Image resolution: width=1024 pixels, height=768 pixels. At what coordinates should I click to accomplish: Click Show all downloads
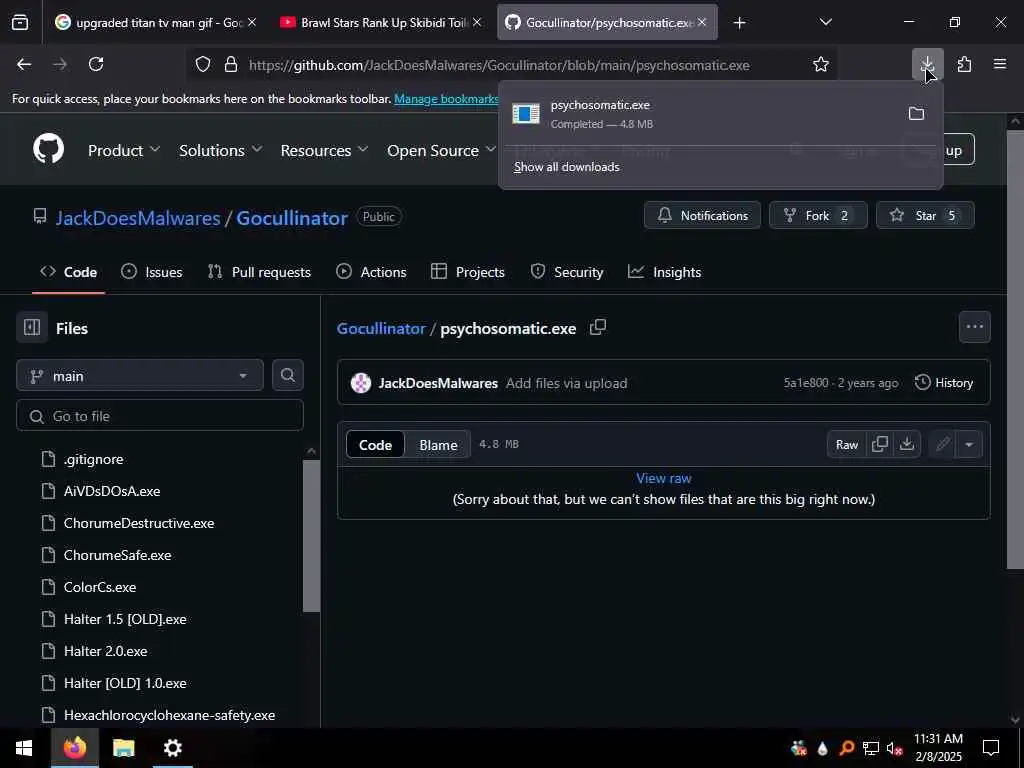(566, 167)
